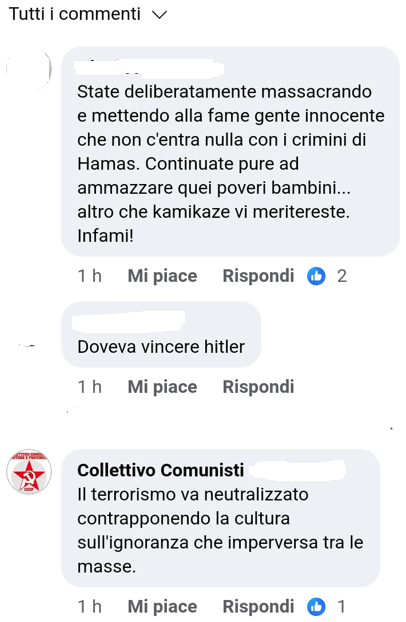Reply to the 'Doveva vincere hitler' comment

[258, 387]
